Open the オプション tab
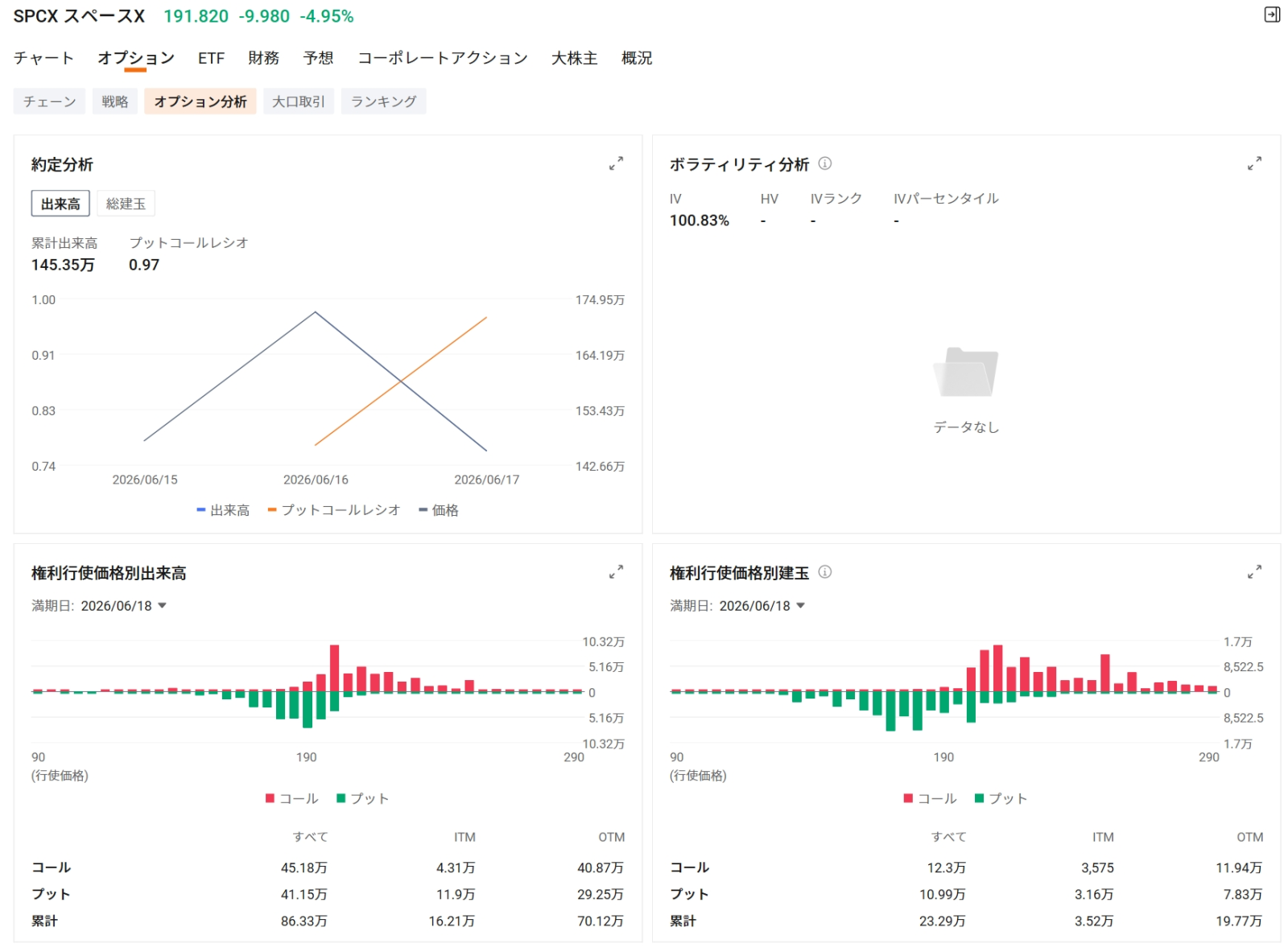Image resolution: width=1288 pixels, height=948 pixels. coord(136,58)
